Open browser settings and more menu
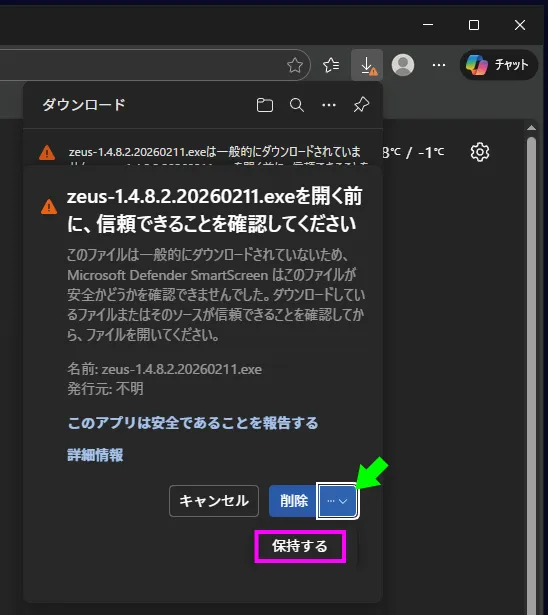Screen dimensions: 548x615 click(x=439, y=65)
